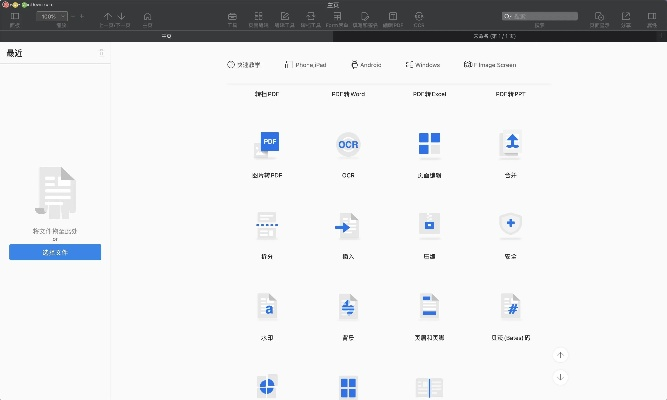Open the Bates number hash icon tool

click(x=510, y=307)
